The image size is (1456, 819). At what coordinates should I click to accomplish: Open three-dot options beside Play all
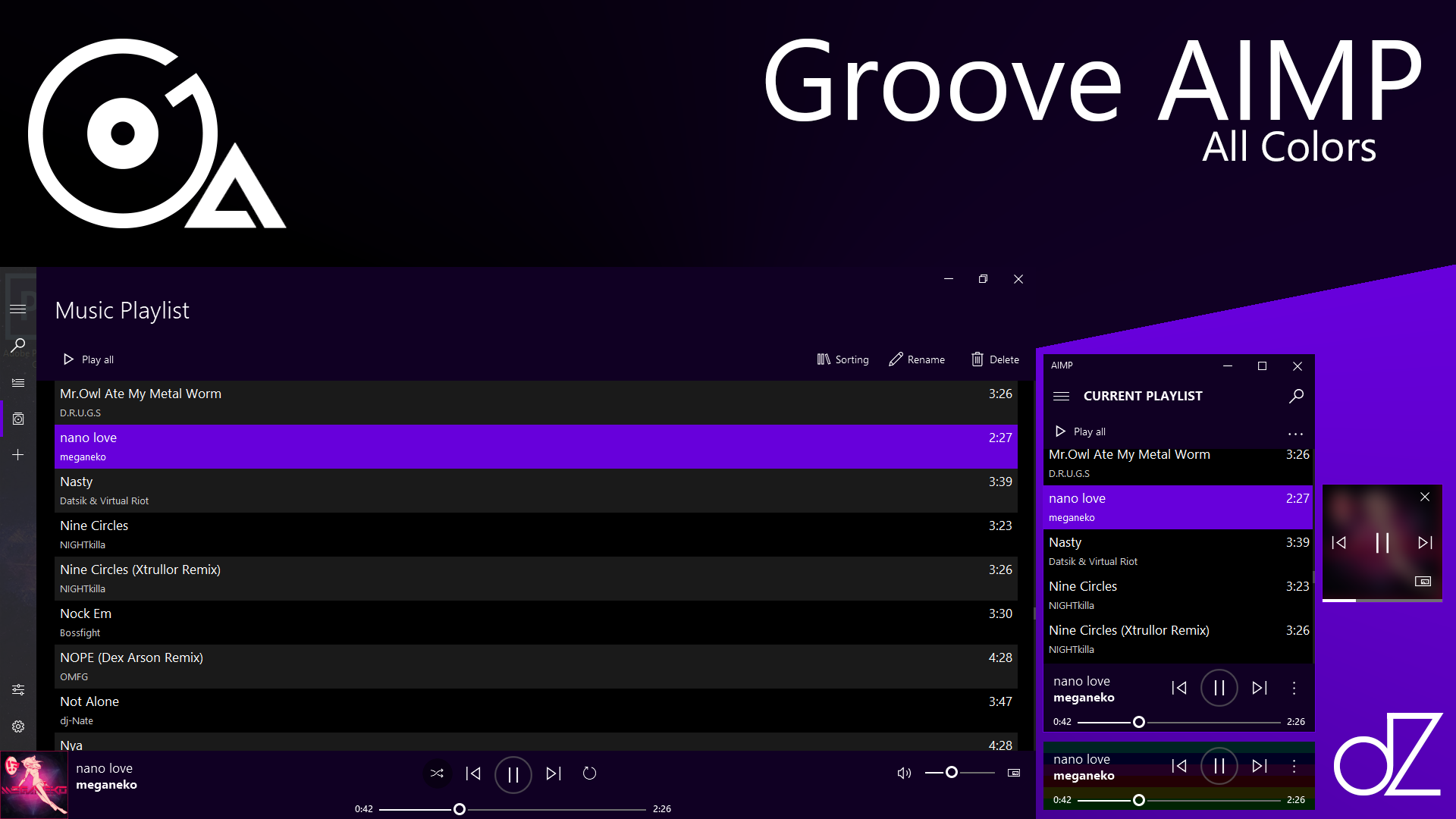pos(1295,434)
